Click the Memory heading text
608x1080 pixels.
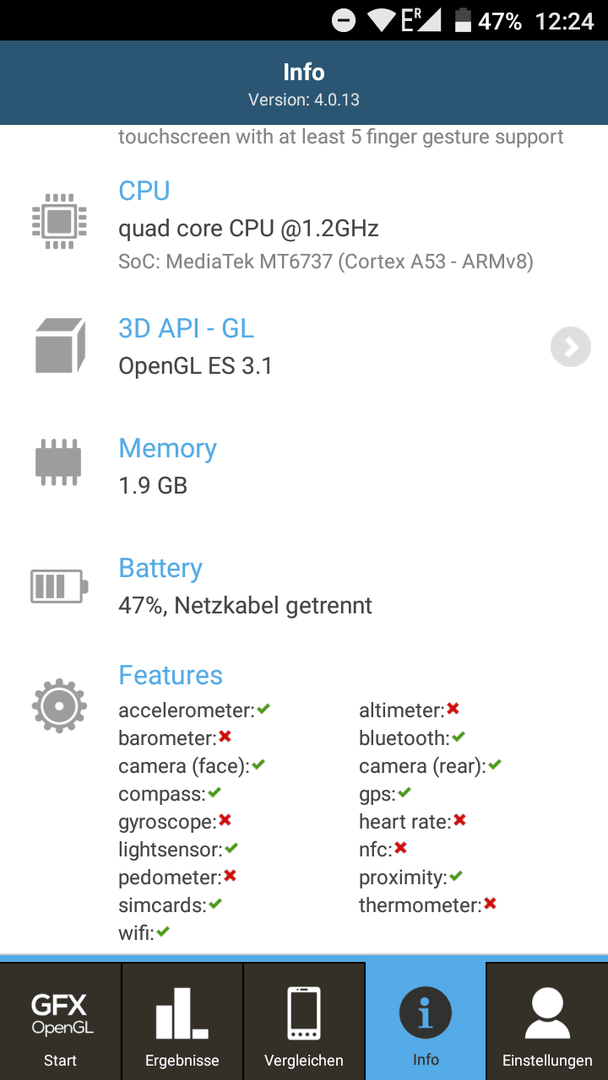[x=167, y=448]
